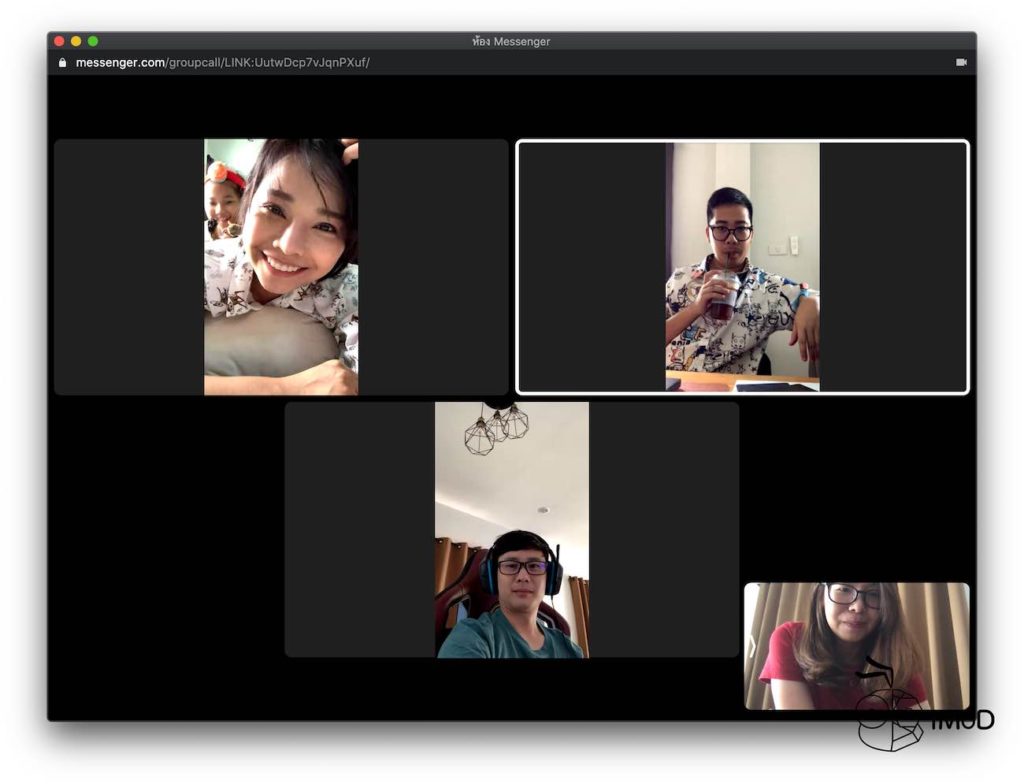Maximize the window using the green button
This screenshot has width=1024, height=784.
coord(93,41)
